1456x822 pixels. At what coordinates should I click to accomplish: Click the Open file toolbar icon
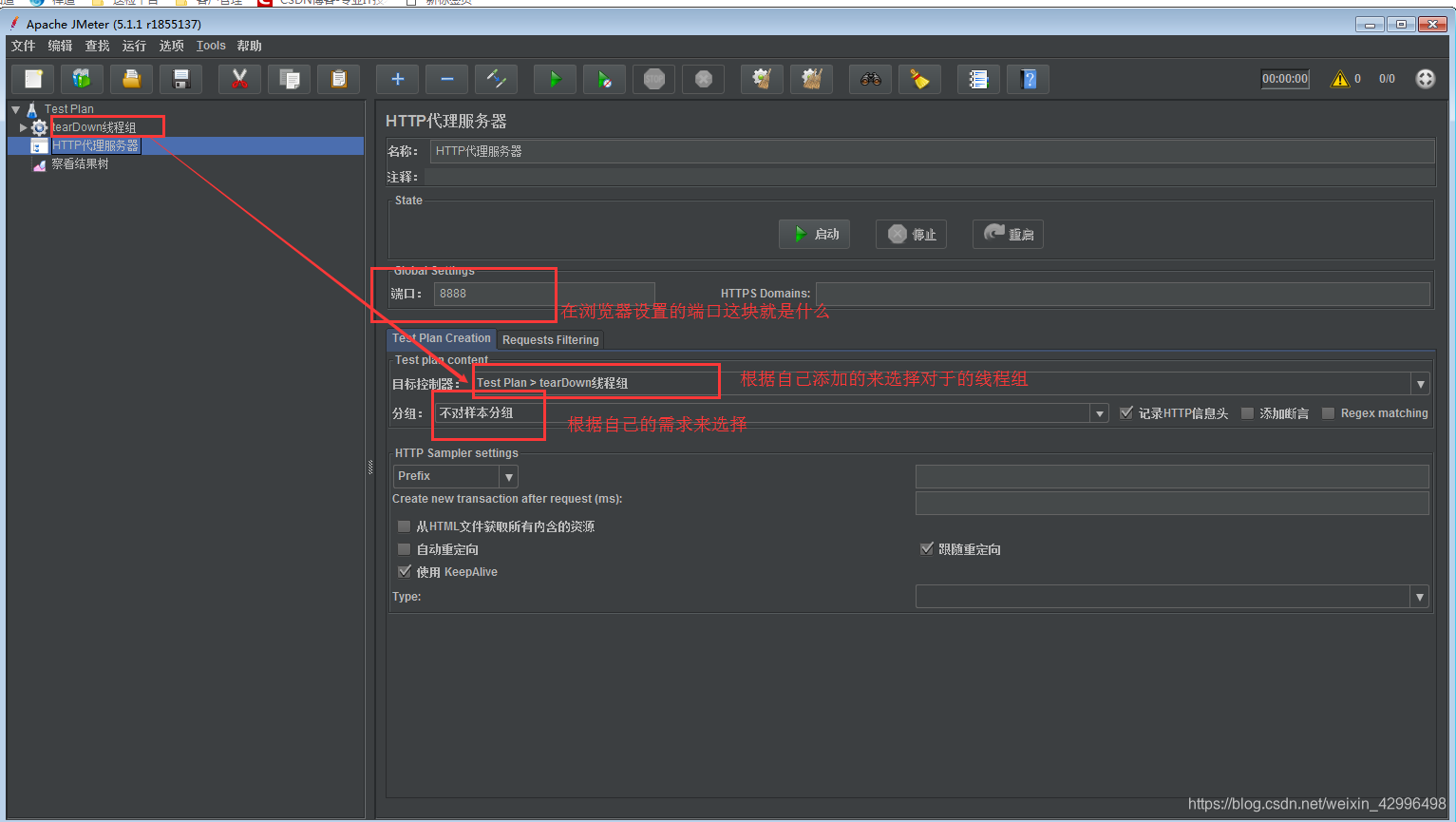coord(131,79)
